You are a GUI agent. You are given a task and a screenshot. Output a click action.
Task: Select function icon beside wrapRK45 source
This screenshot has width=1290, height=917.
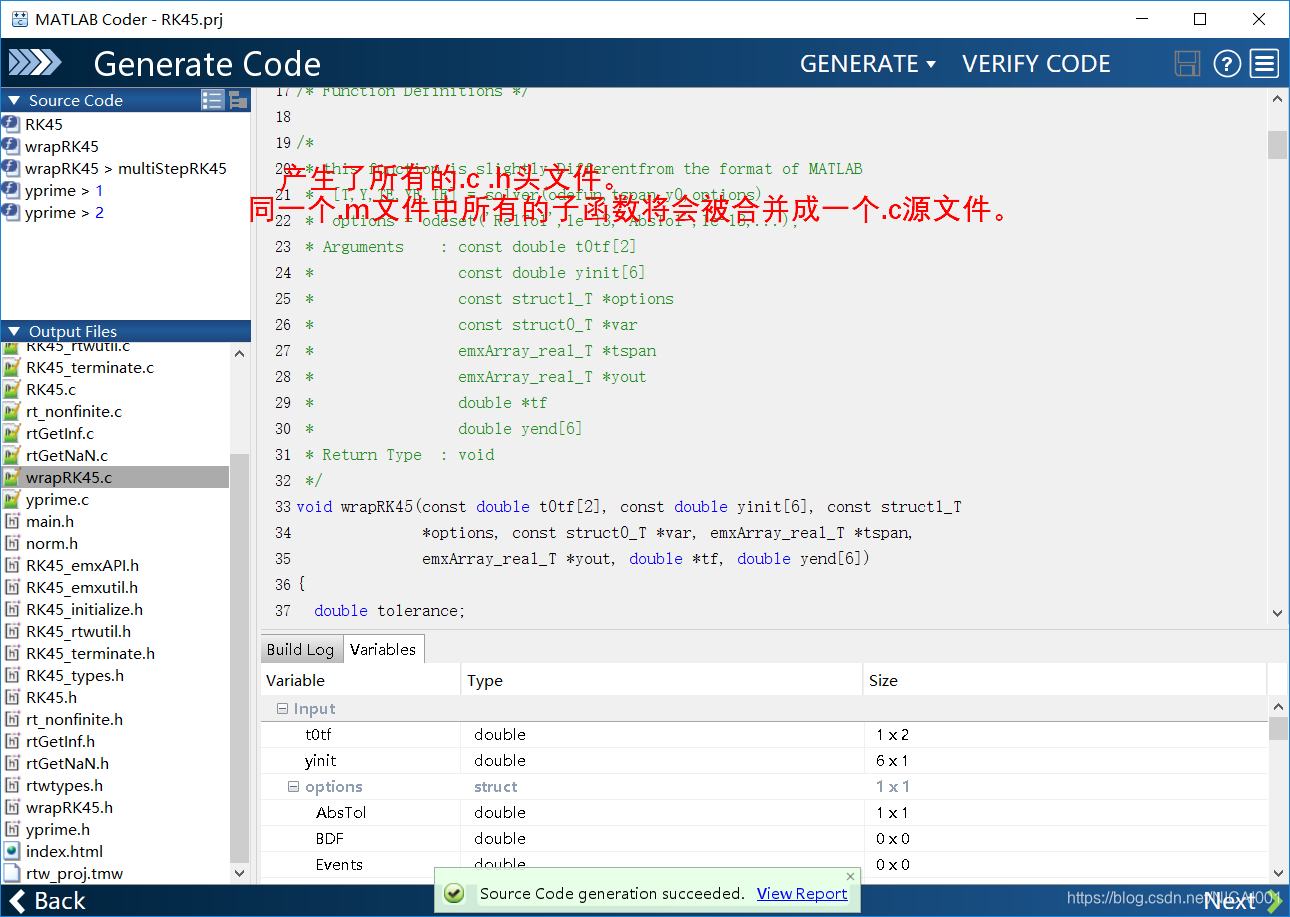click(x=11, y=146)
